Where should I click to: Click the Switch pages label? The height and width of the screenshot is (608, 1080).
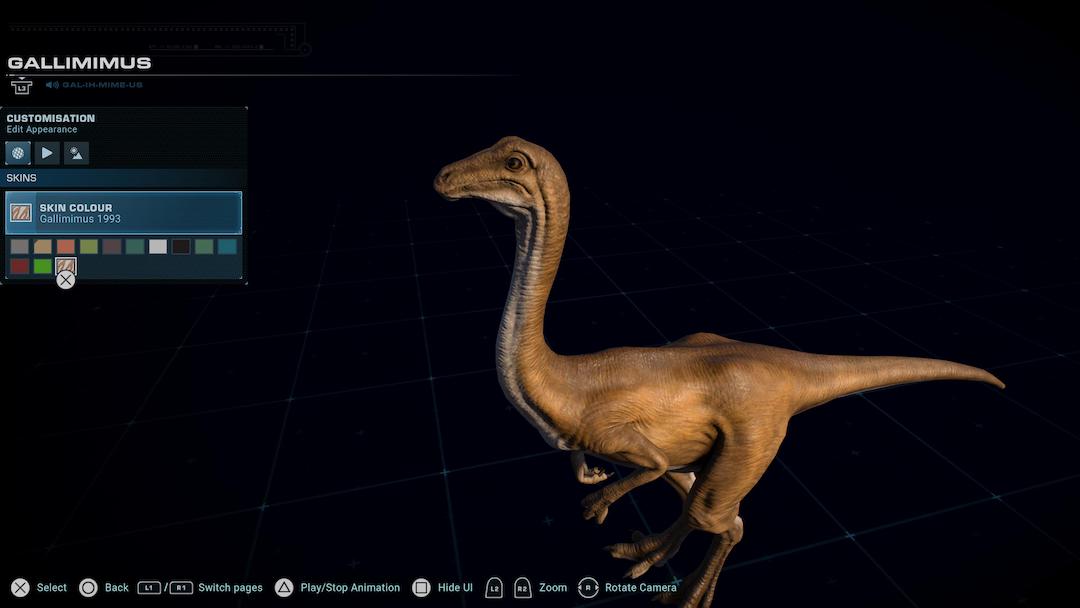point(230,587)
